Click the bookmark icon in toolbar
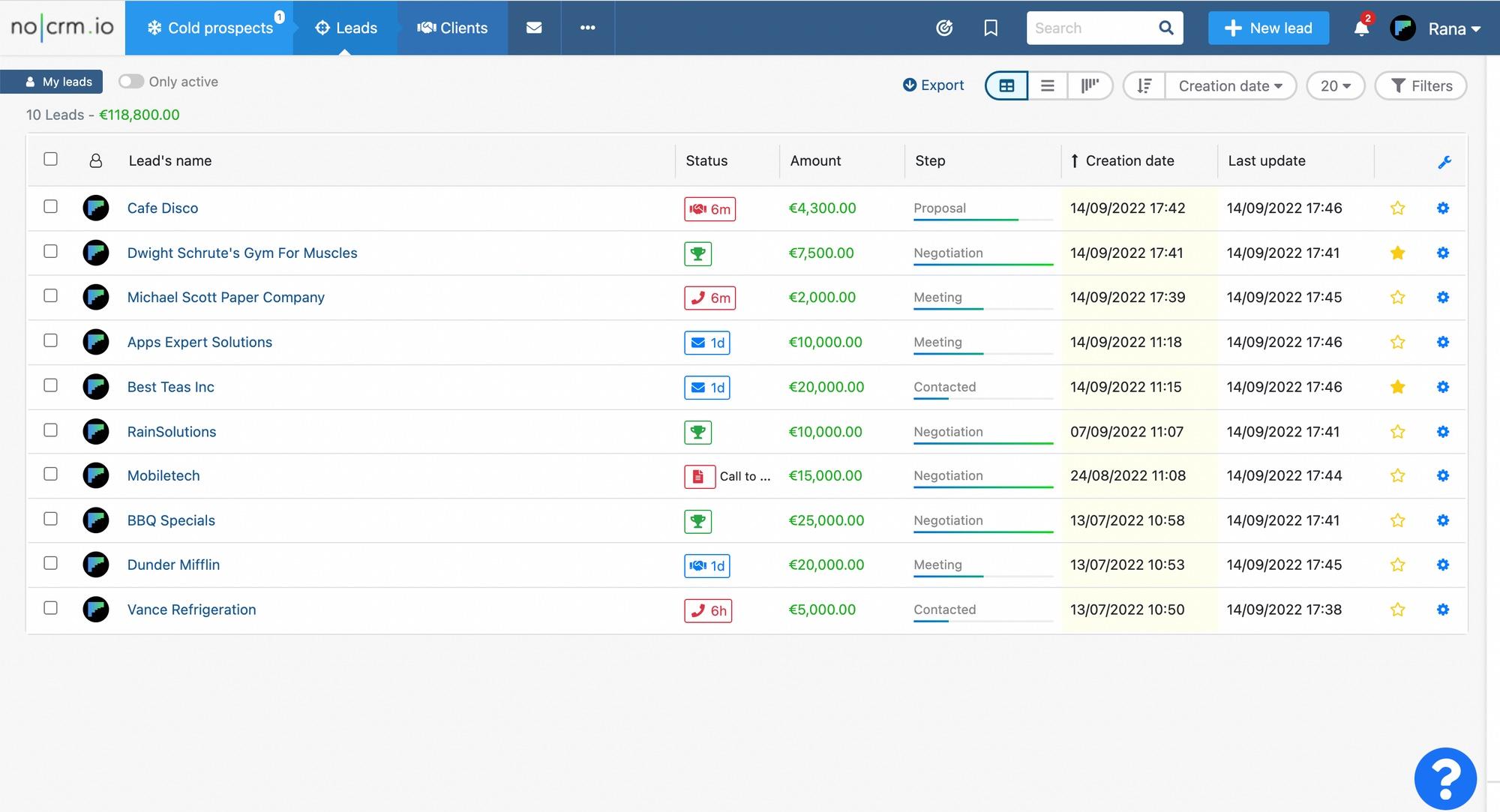Screen dimensions: 1500x812 [990, 28]
